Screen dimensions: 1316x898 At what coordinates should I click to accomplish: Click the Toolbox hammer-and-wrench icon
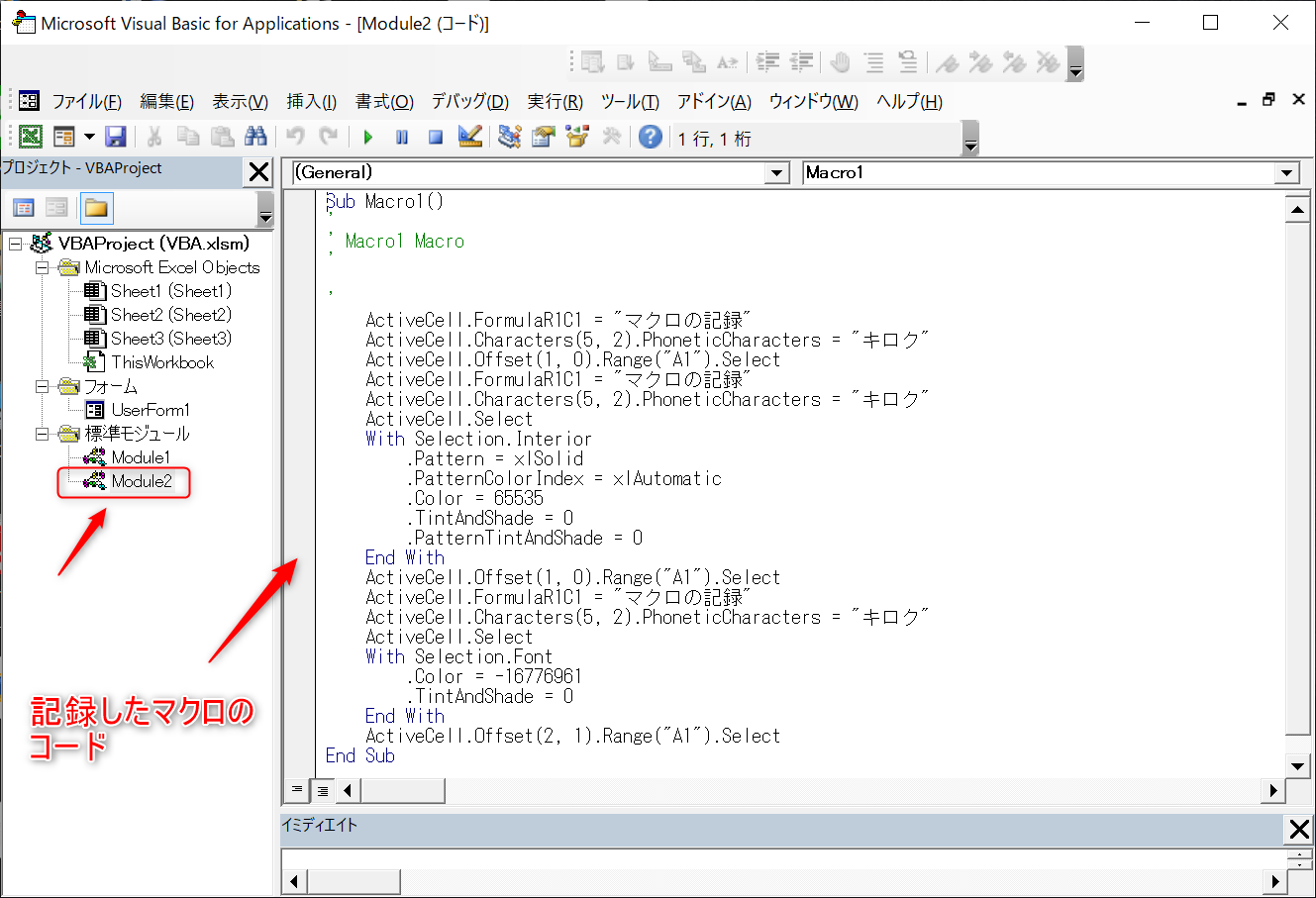(x=611, y=137)
